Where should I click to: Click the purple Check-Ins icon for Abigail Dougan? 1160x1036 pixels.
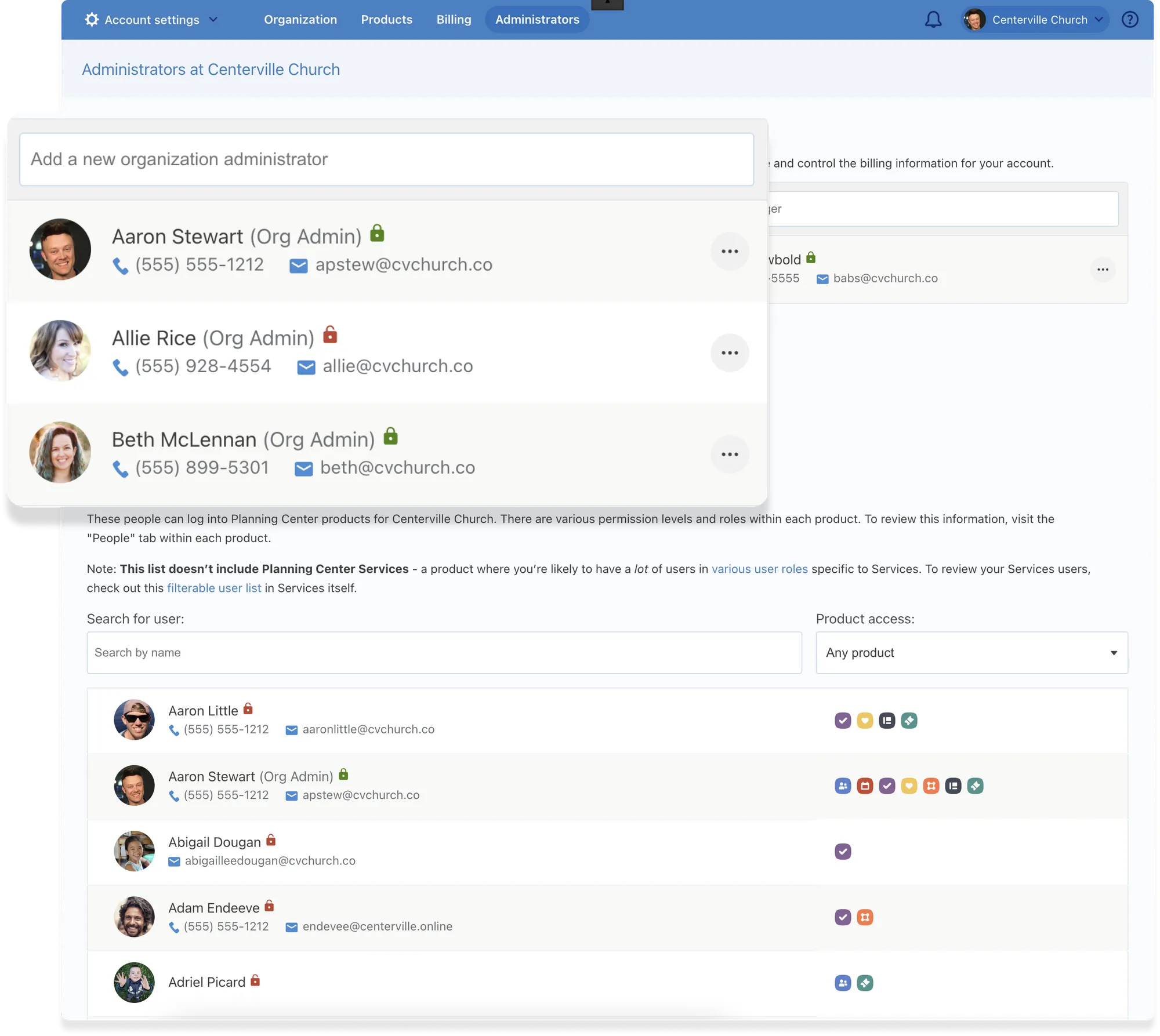click(x=843, y=852)
